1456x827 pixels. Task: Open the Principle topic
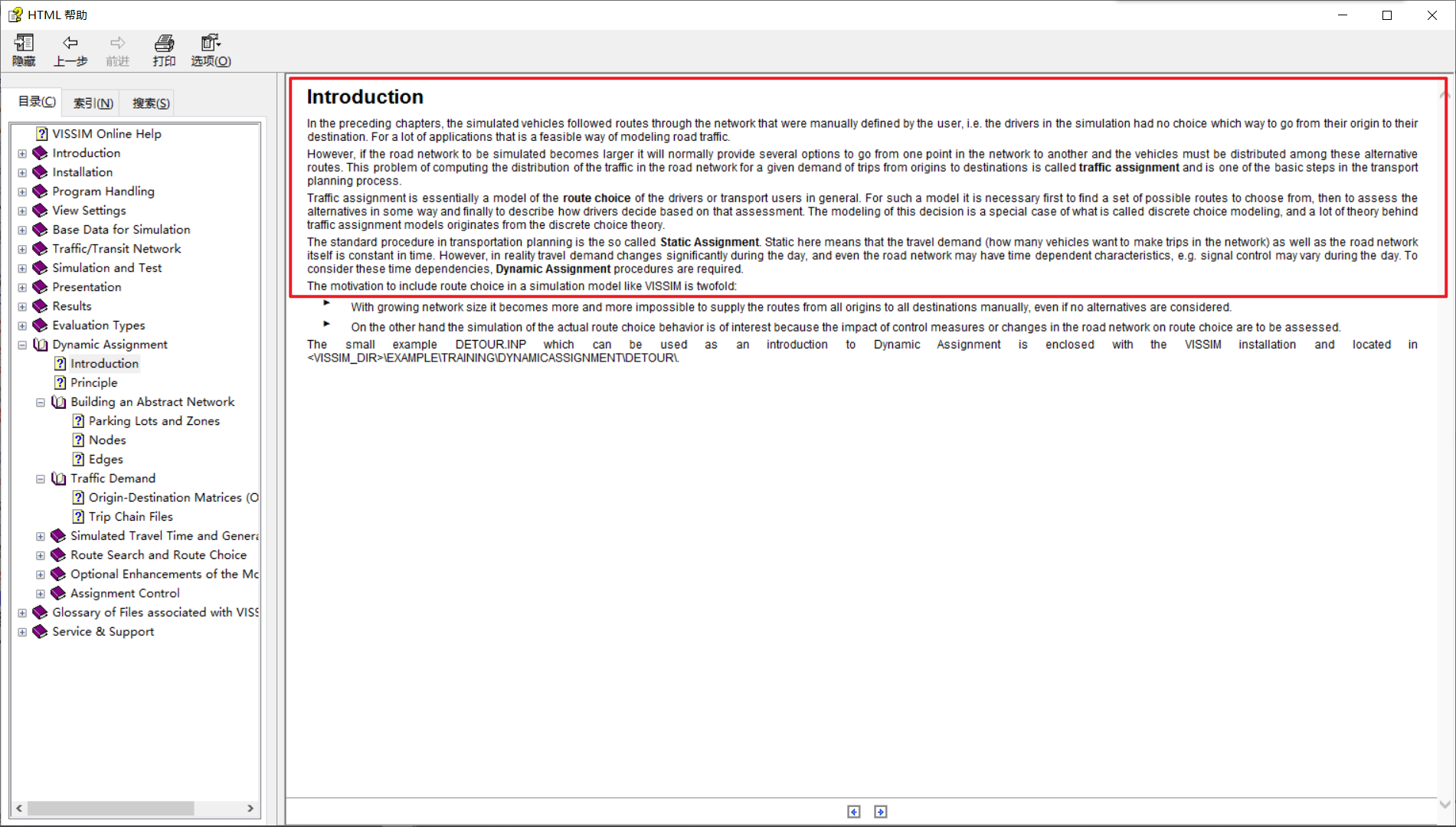point(94,383)
